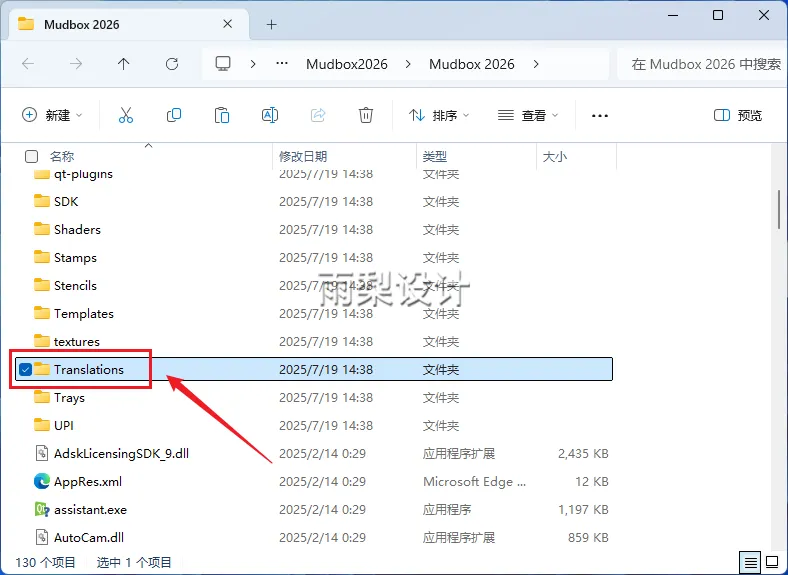Click the search box 在 Mudbox 2026 中搜索

(x=702, y=64)
